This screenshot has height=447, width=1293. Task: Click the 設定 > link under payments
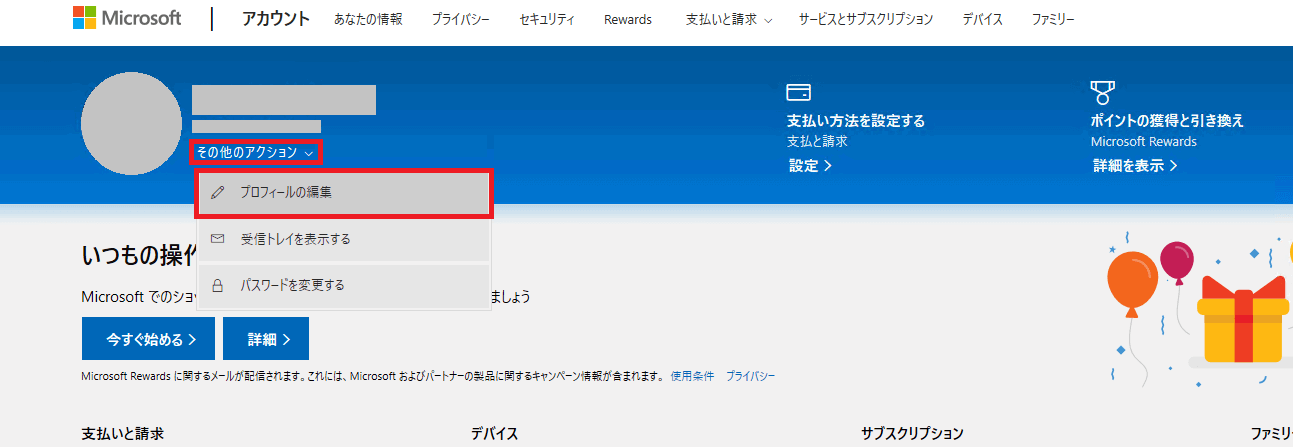[x=810, y=166]
